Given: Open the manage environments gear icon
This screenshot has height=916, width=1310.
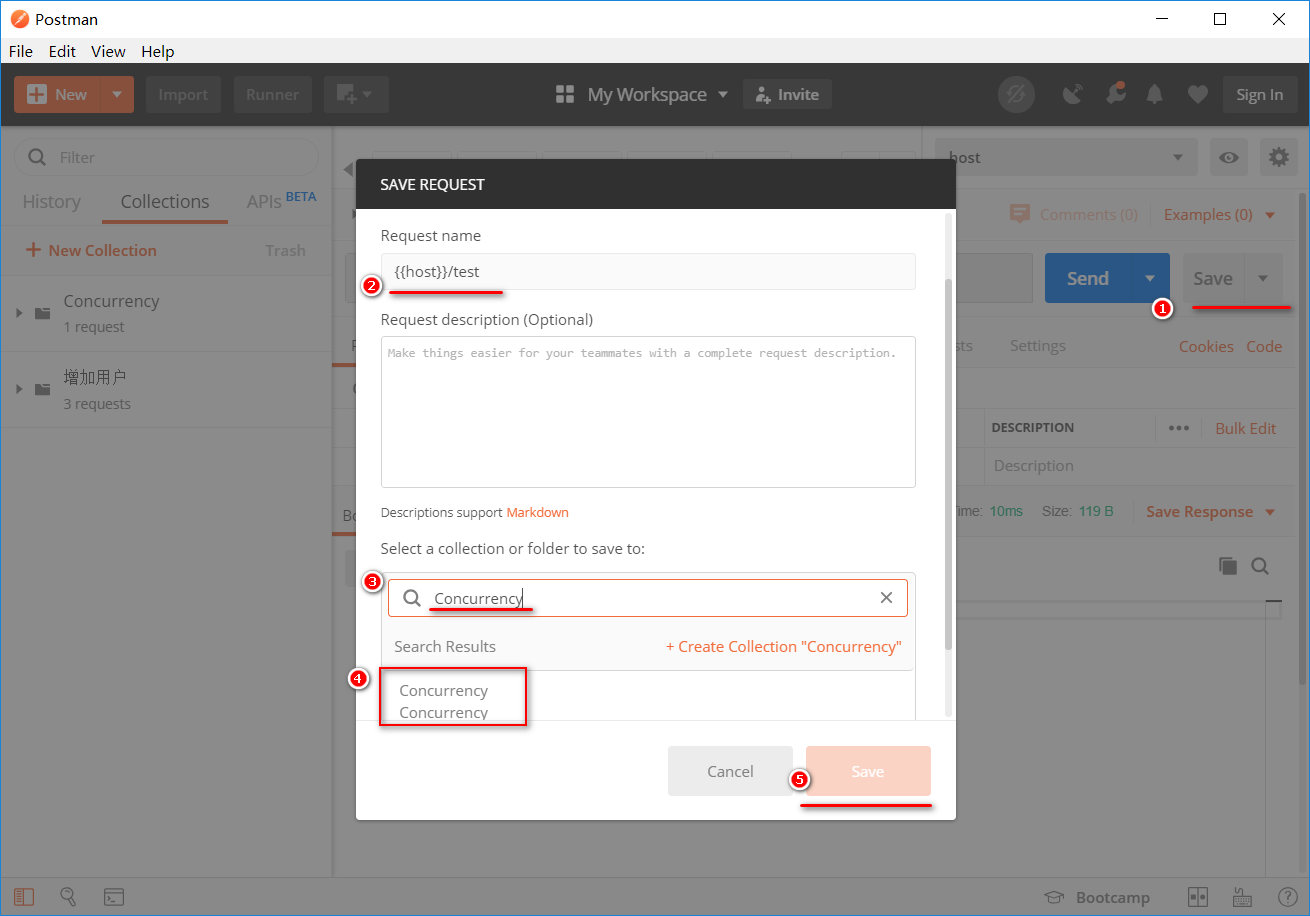Looking at the screenshot, I should [x=1278, y=157].
